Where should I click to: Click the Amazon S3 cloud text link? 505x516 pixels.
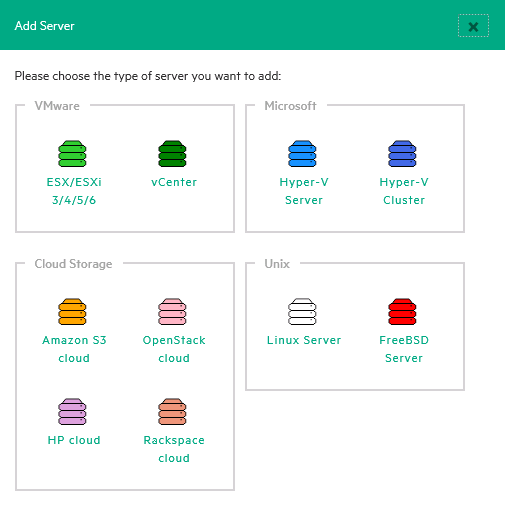pos(74,349)
